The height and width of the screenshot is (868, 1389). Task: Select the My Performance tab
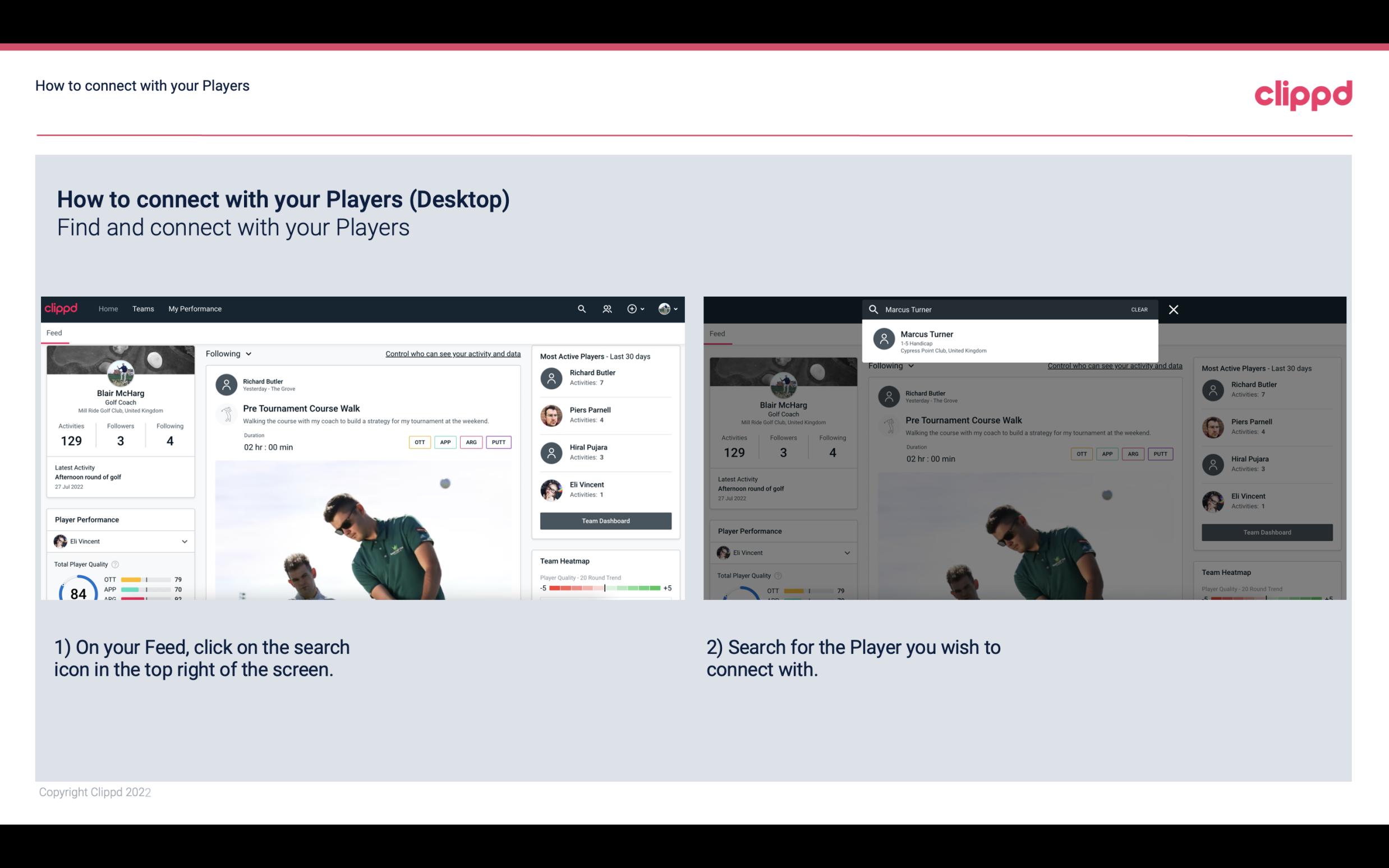click(195, 308)
